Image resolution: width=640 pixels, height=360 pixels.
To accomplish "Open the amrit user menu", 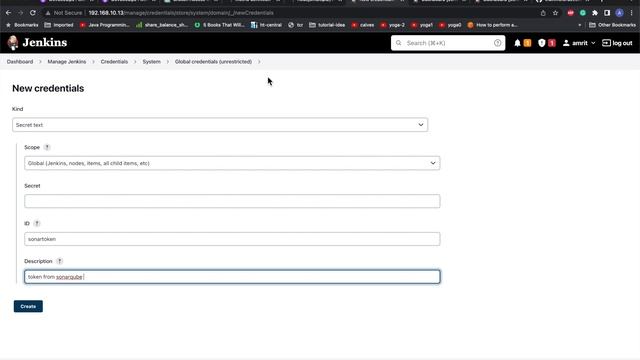I will click(x=579, y=43).
